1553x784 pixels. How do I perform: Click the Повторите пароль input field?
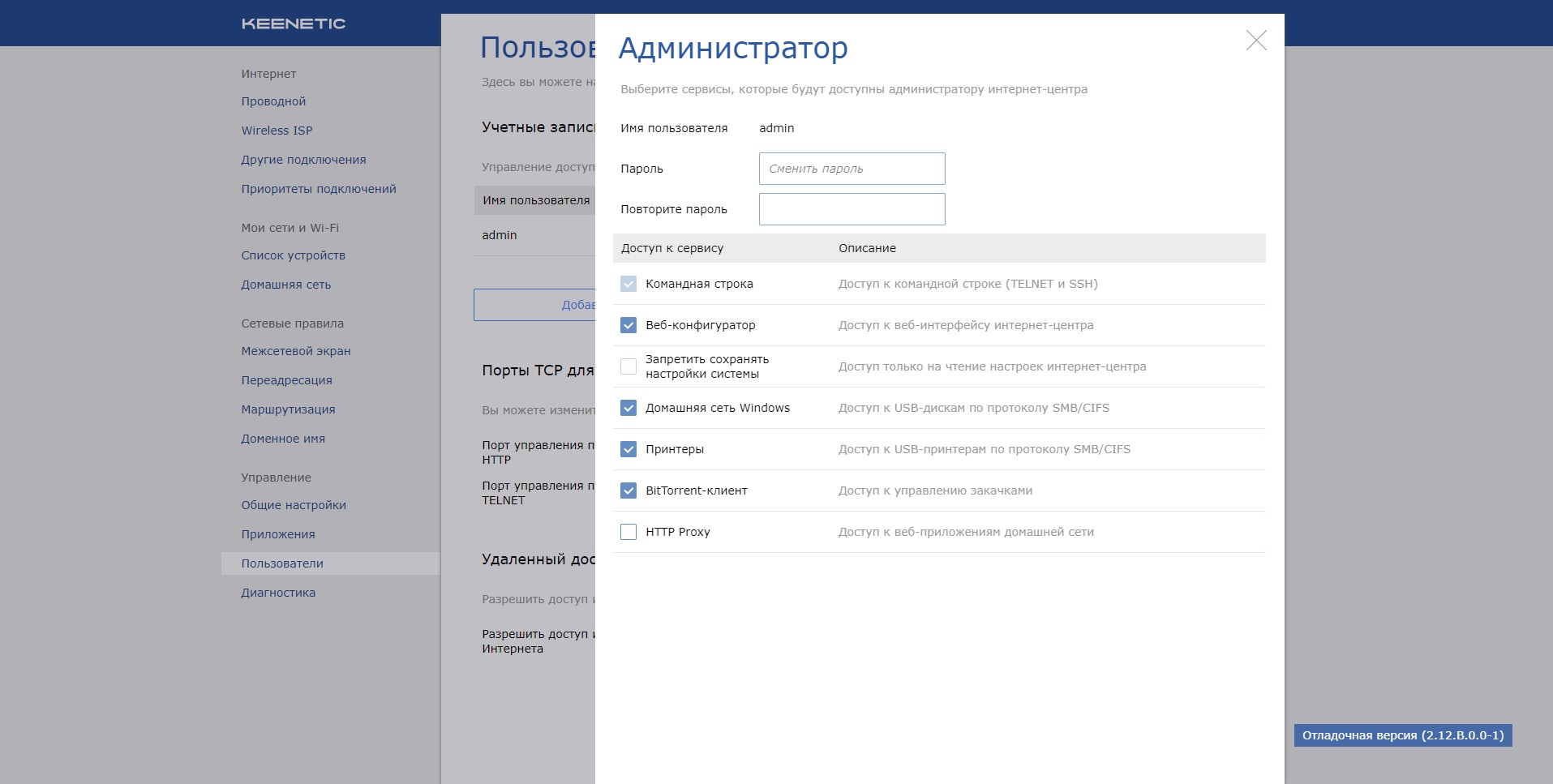tap(852, 209)
